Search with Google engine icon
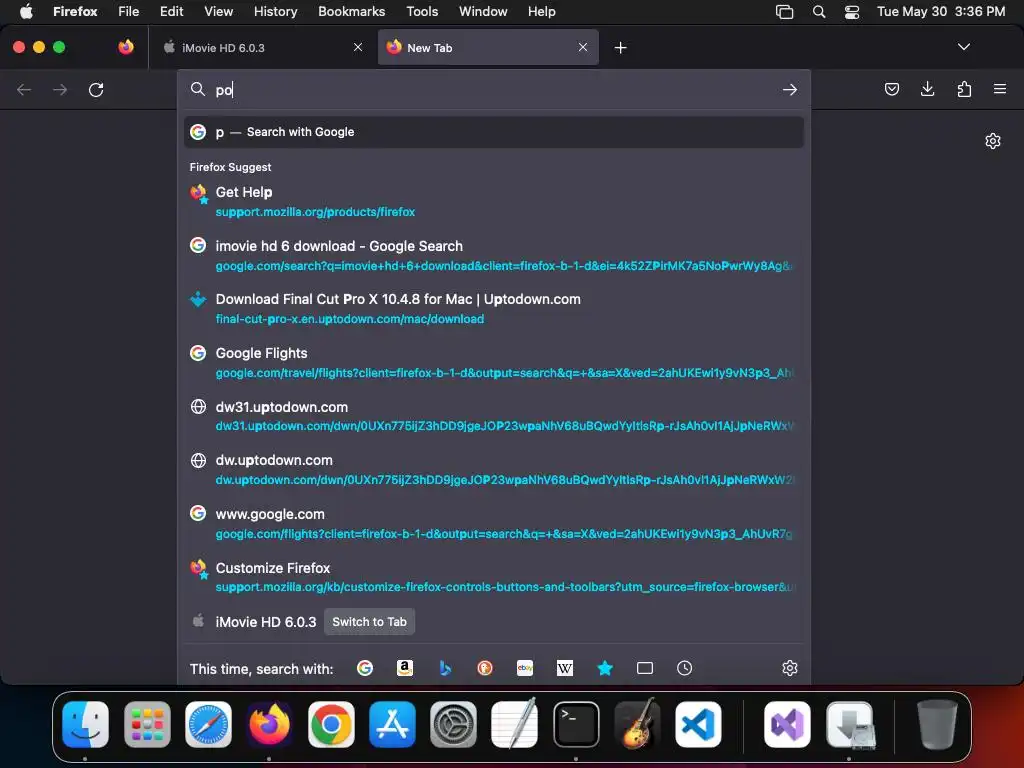 364,668
